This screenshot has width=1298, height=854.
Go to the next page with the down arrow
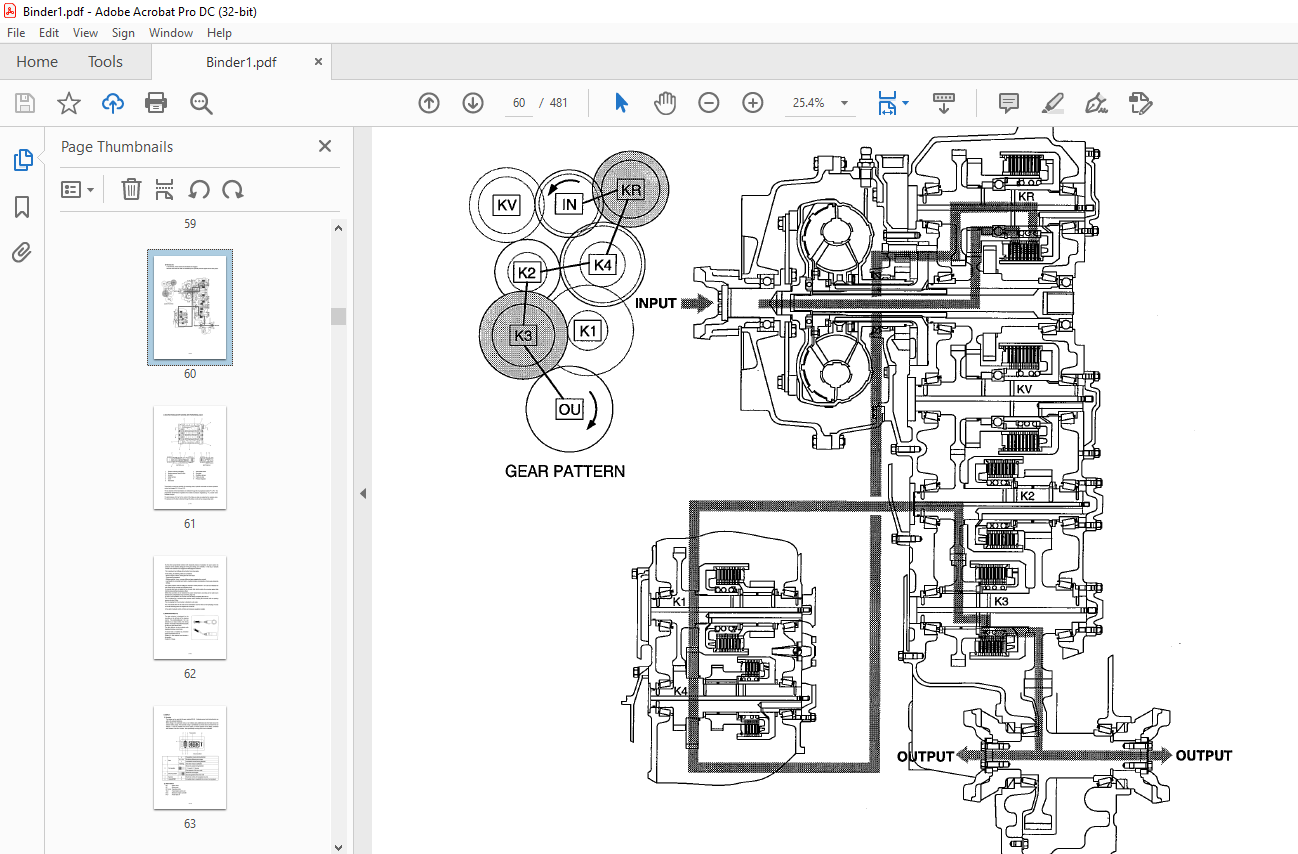click(473, 103)
